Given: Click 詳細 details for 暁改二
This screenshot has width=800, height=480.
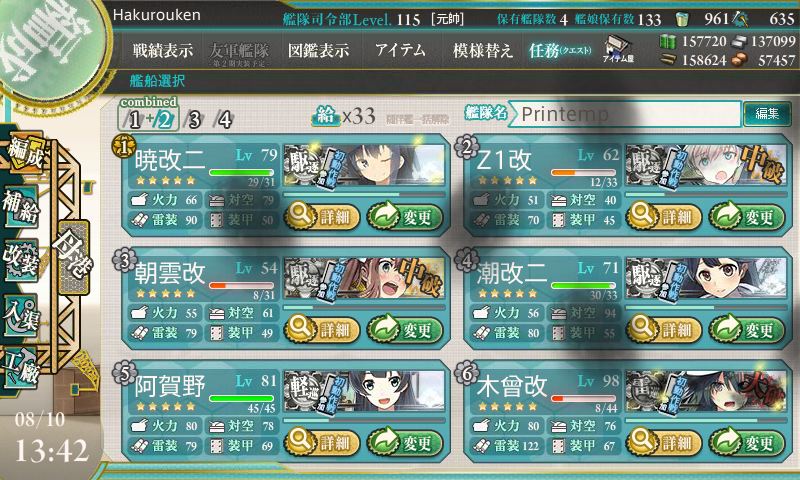Looking at the screenshot, I should coord(322,217).
